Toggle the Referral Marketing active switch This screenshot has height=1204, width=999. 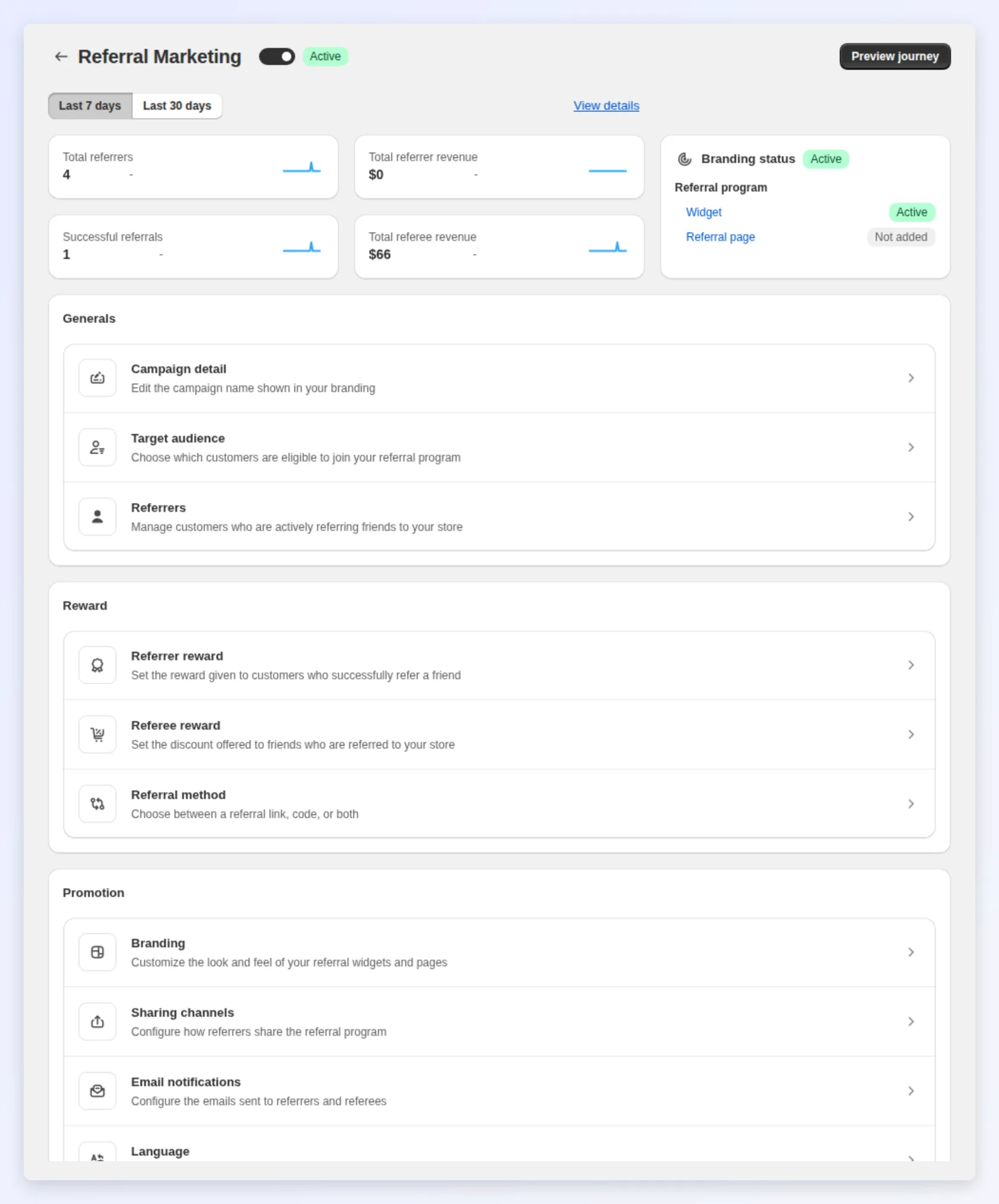point(277,57)
